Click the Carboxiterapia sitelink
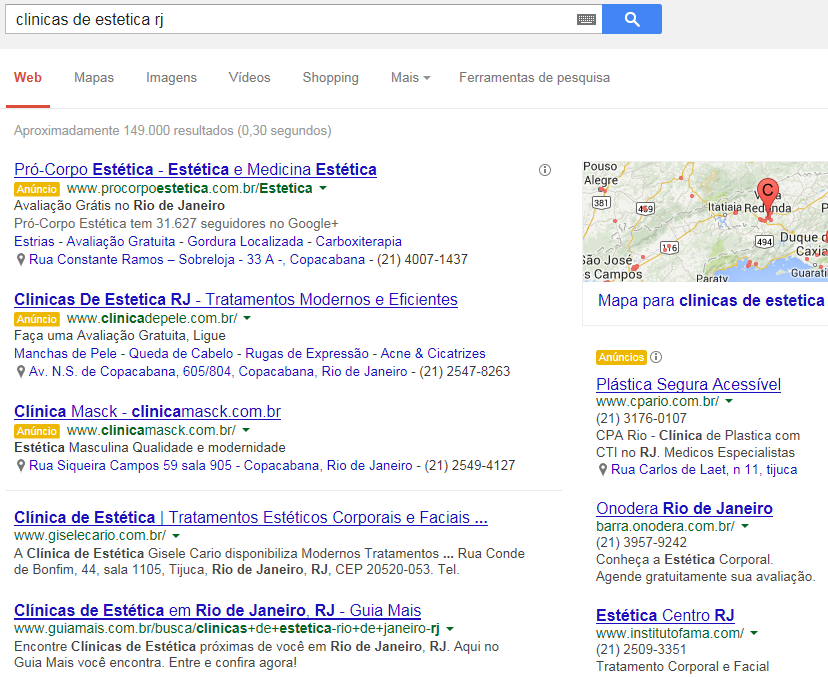The width and height of the screenshot is (828, 677). coord(359,242)
